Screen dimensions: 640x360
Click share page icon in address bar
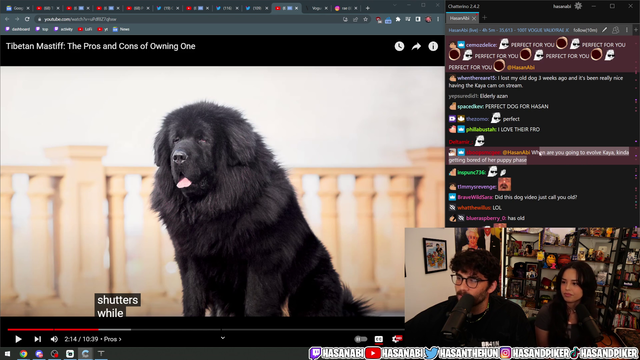click(x=356, y=19)
